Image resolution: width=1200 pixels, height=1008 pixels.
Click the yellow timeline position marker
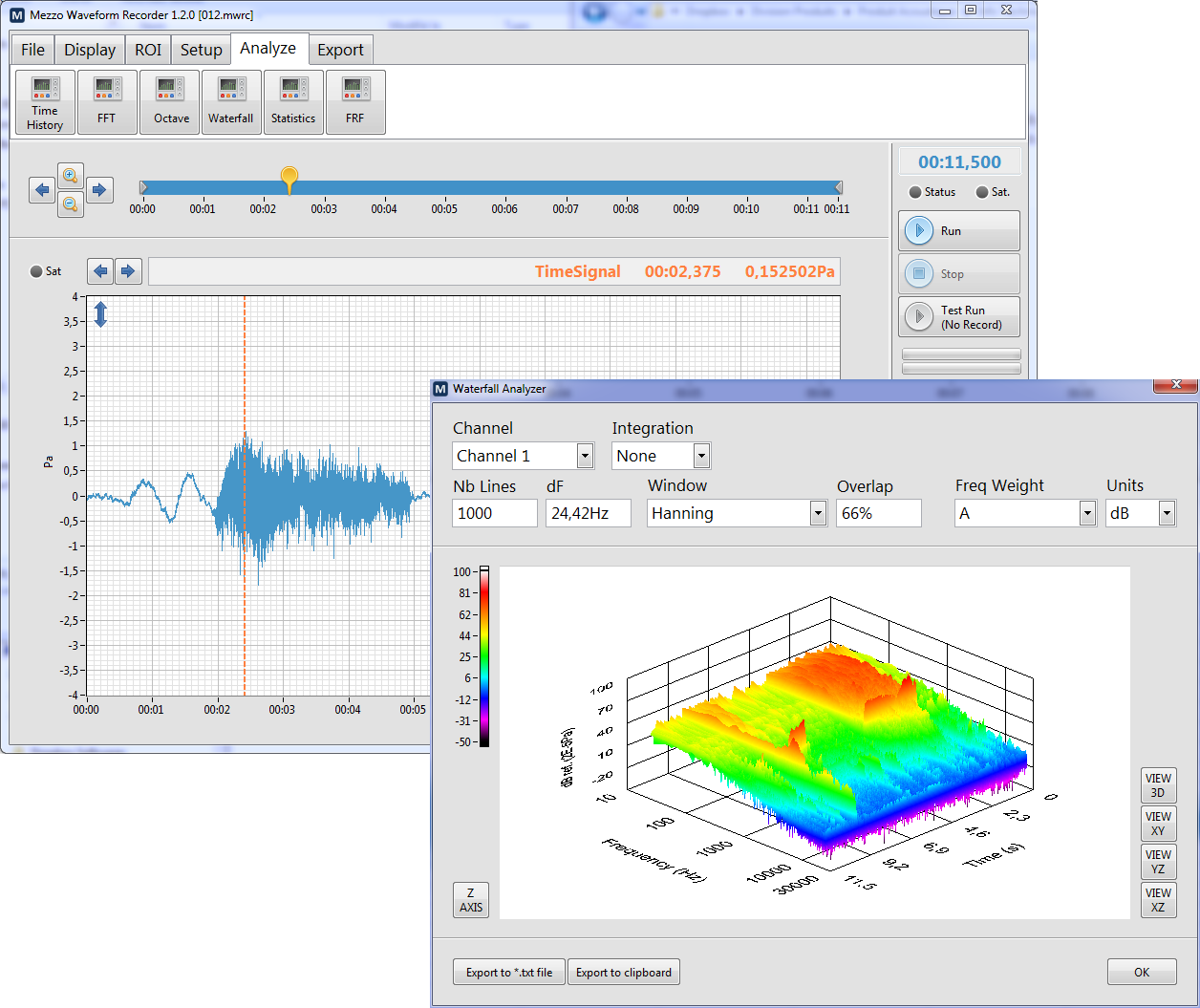click(289, 178)
